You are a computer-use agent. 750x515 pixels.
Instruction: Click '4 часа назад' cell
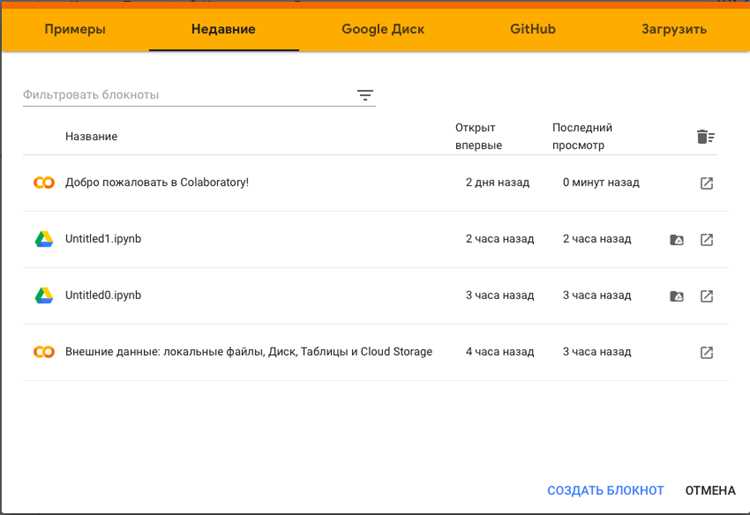point(500,351)
